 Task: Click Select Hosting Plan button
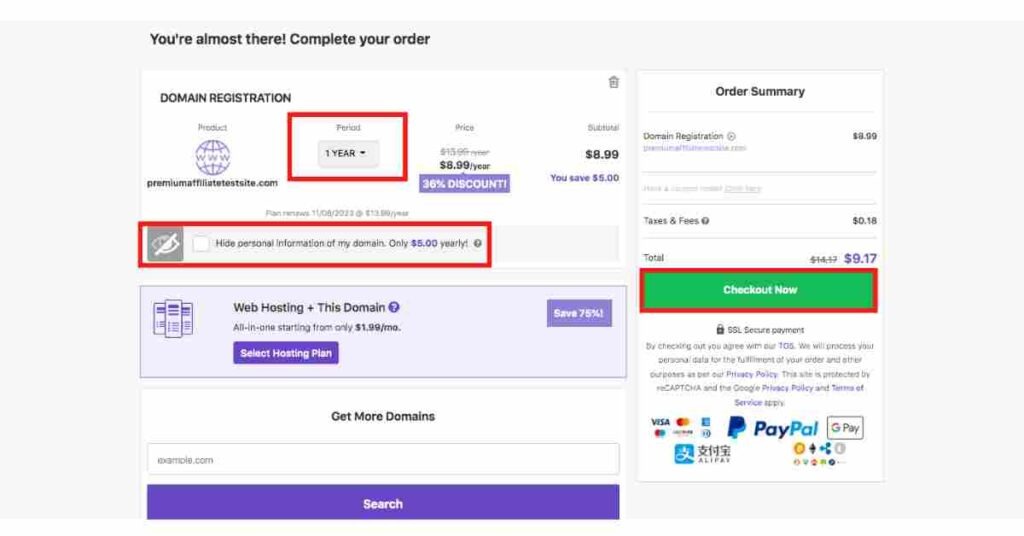(x=286, y=353)
